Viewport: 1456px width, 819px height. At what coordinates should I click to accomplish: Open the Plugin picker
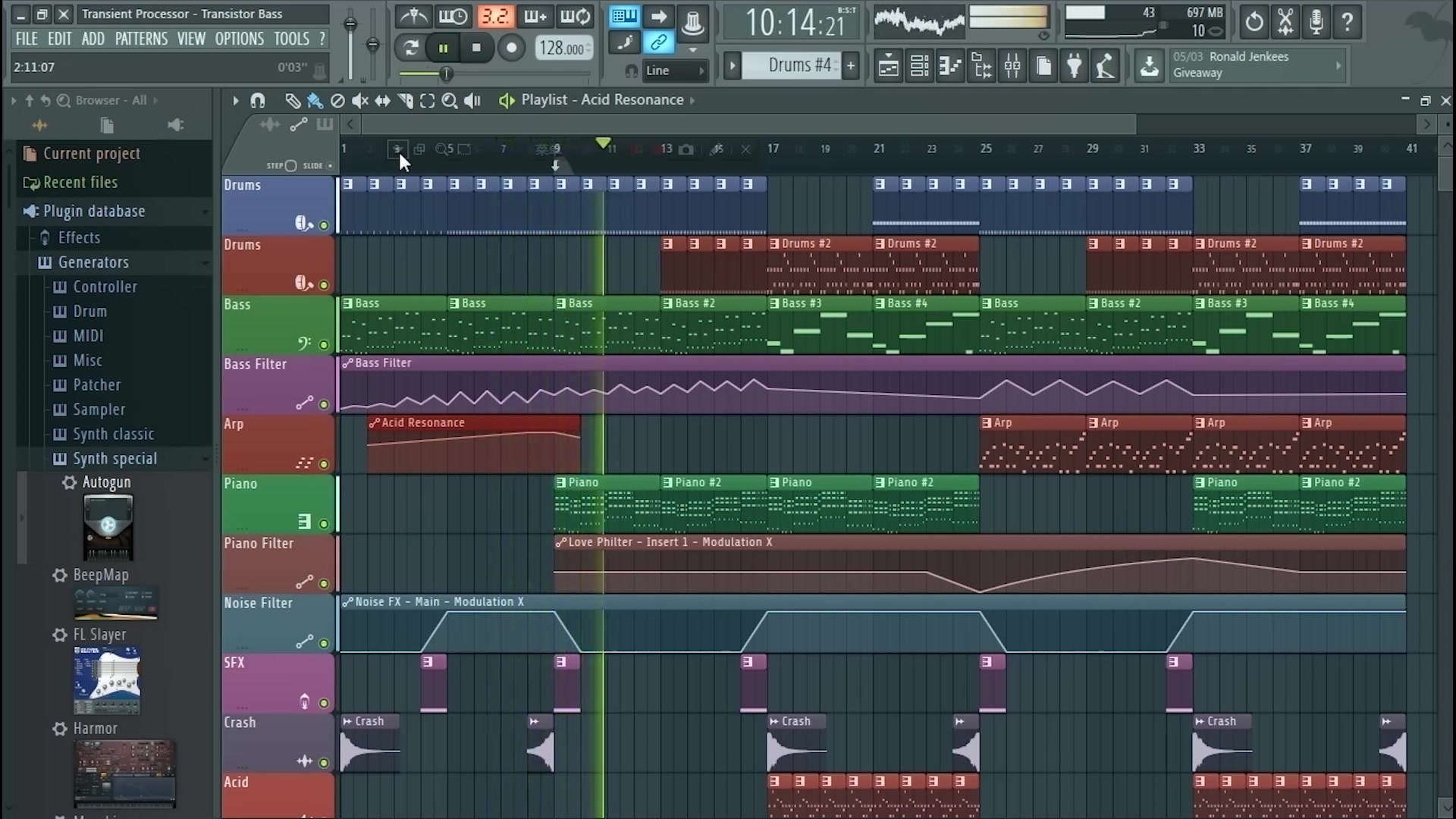coord(1075,65)
